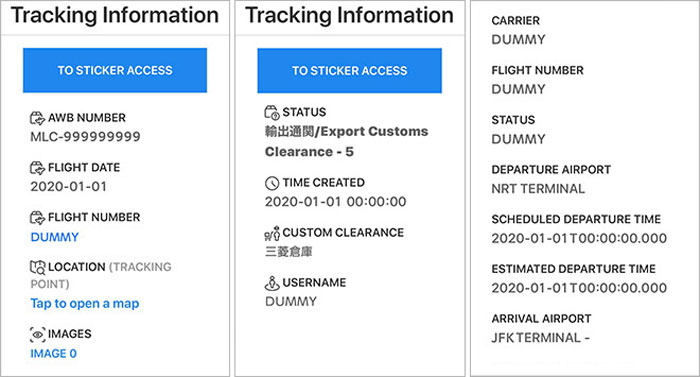Click the Status package icon

point(272,112)
